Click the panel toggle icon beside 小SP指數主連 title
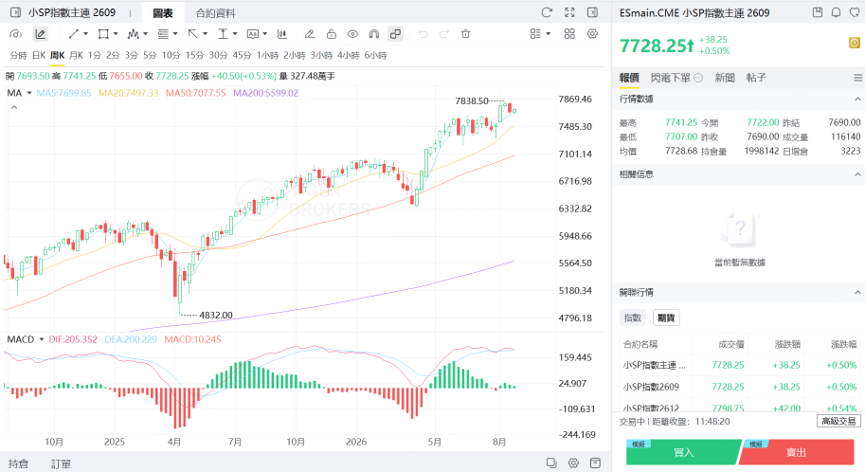This screenshot has height=472, width=865. (15, 12)
